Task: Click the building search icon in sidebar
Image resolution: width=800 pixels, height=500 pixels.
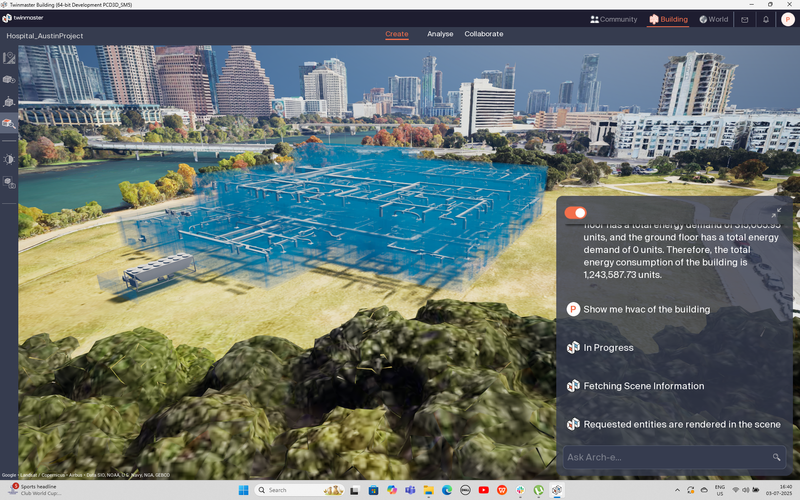Action: pyautogui.click(x=9, y=124)
